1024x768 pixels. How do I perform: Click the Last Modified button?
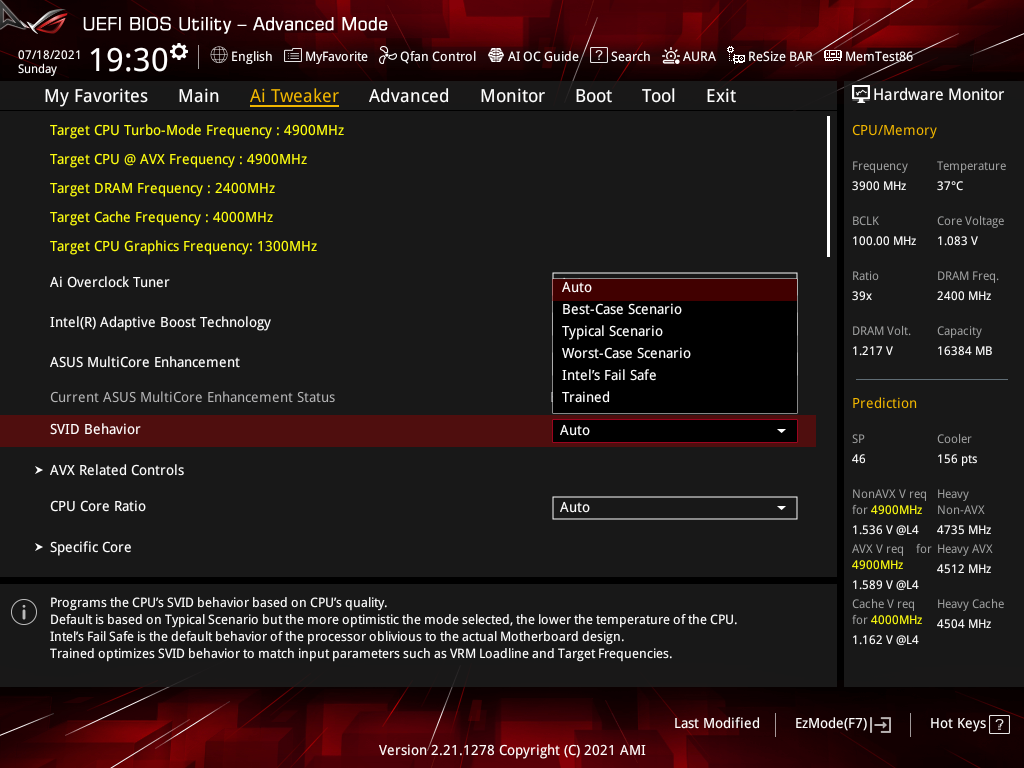(x=716, y=723)
